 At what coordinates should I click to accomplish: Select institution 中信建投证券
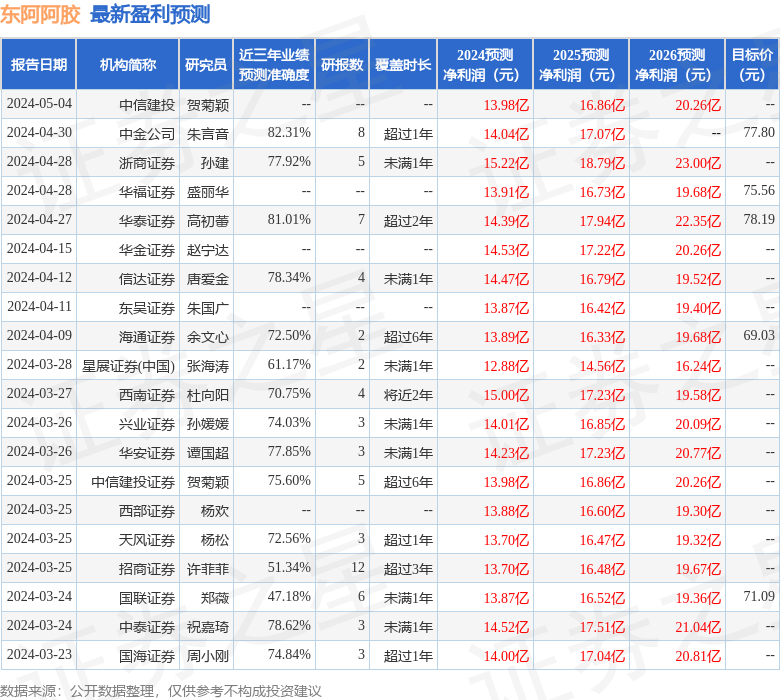[133, 482]
